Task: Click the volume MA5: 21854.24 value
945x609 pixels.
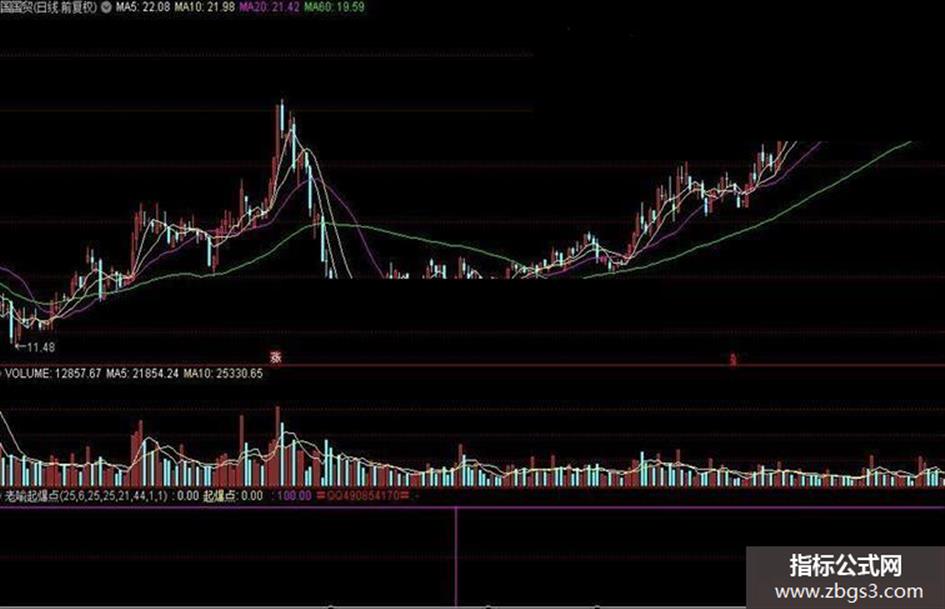Action: click(142, 374)
